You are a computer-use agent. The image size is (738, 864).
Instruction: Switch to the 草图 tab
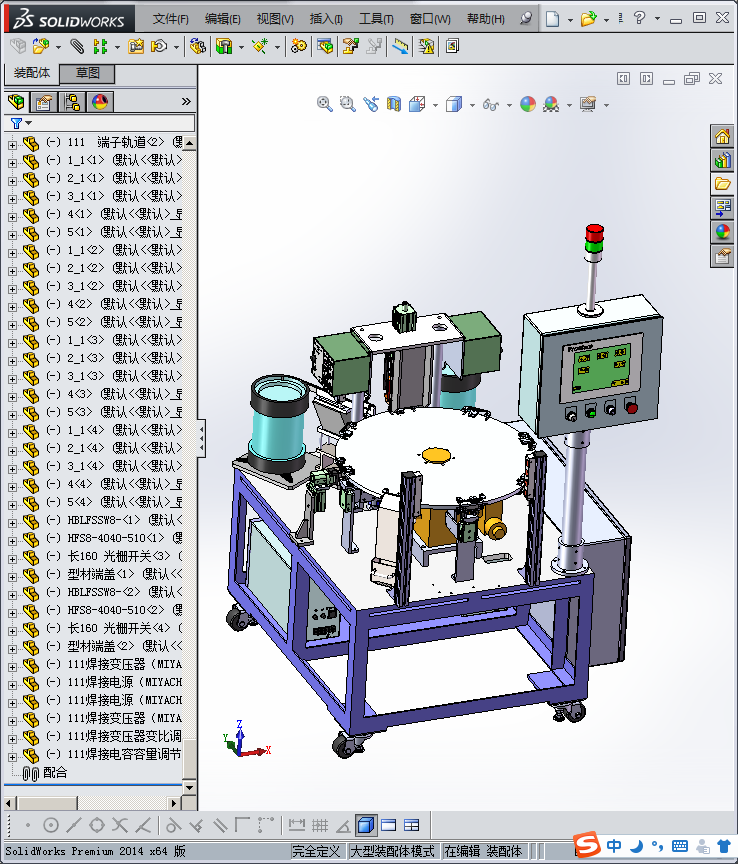(87, 73)
